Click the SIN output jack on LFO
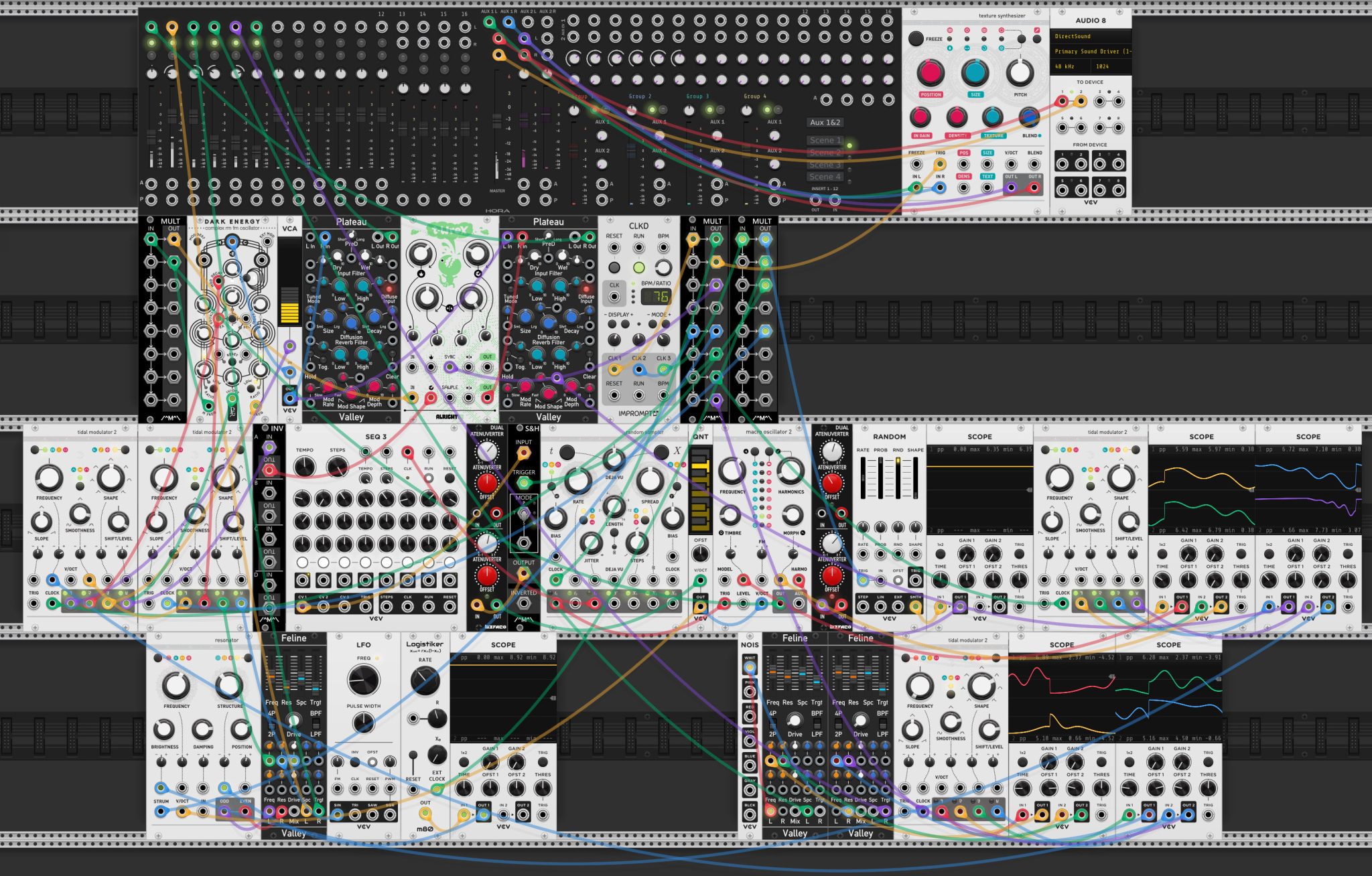The width and height of the screenshot is (1372, 876). coord(338,814)
